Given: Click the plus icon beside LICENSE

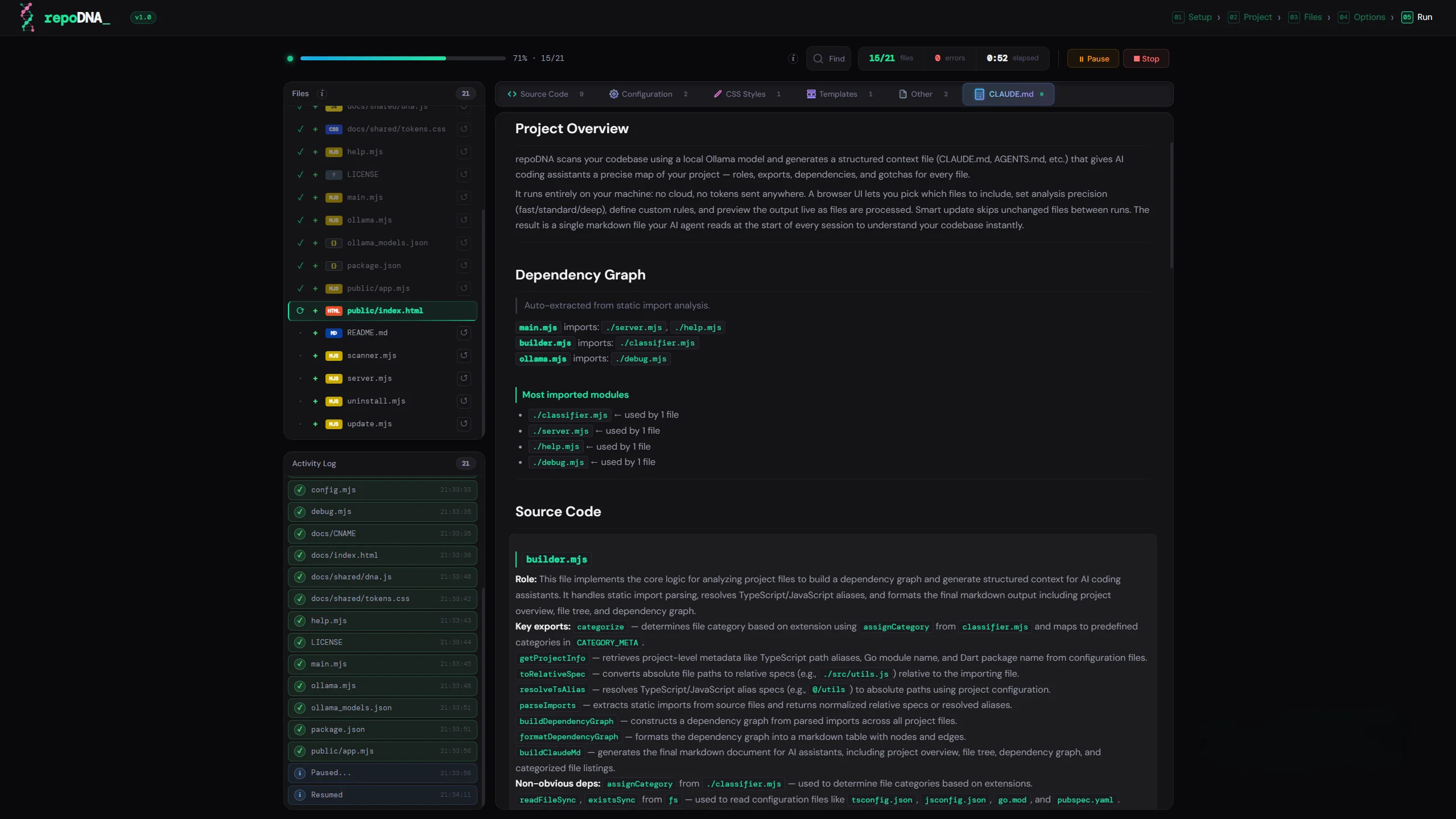Looking at the screenshot, I should click(315, 175).
